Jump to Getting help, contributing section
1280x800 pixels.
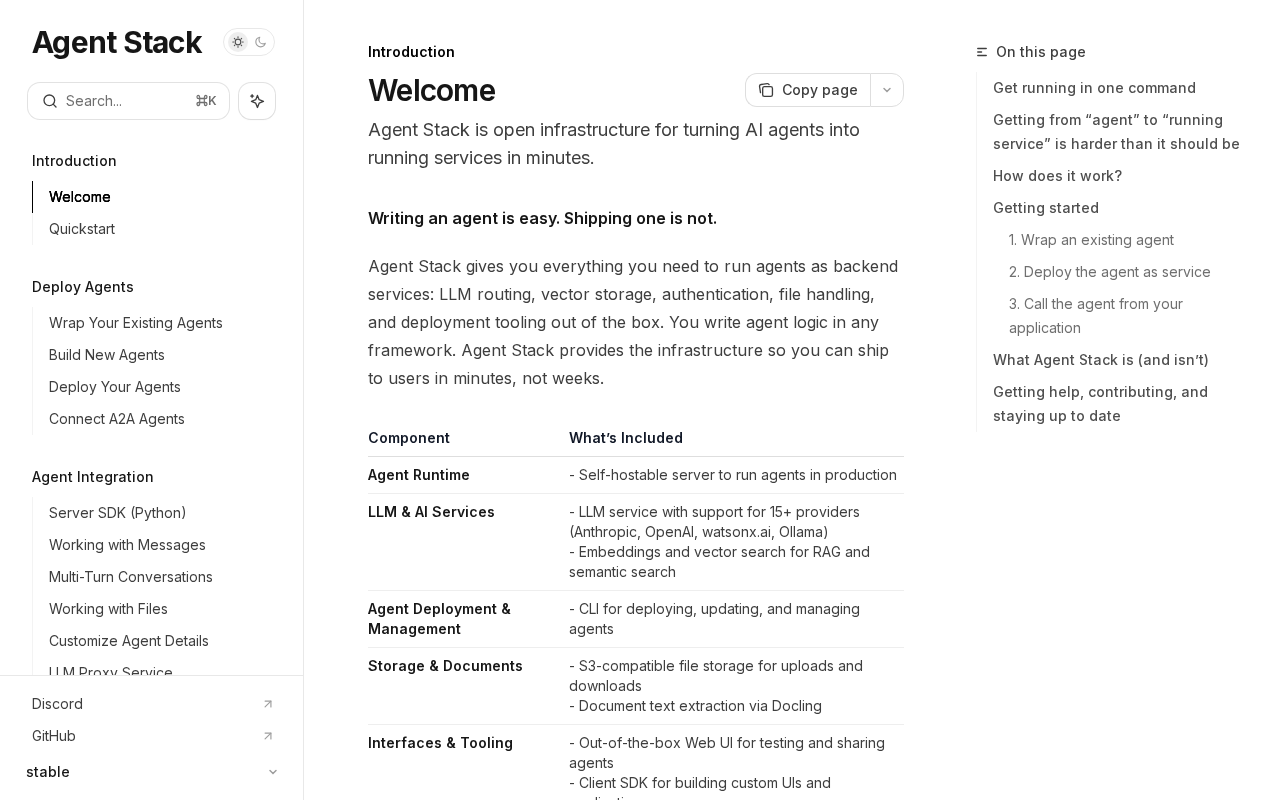[x=1100, y=404]
